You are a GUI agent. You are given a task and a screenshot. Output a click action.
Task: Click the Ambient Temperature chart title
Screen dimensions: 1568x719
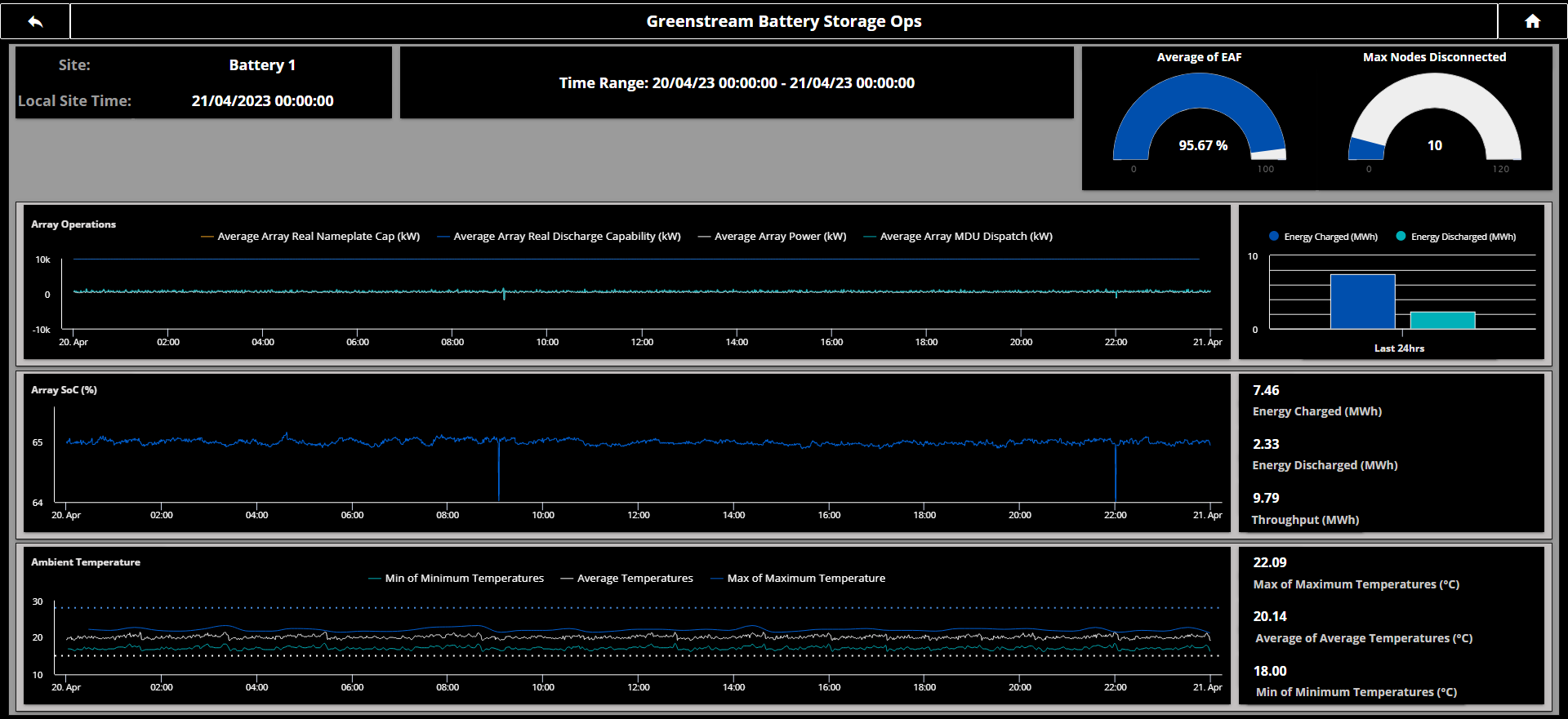pyautogui.click(x=86, y=562)
